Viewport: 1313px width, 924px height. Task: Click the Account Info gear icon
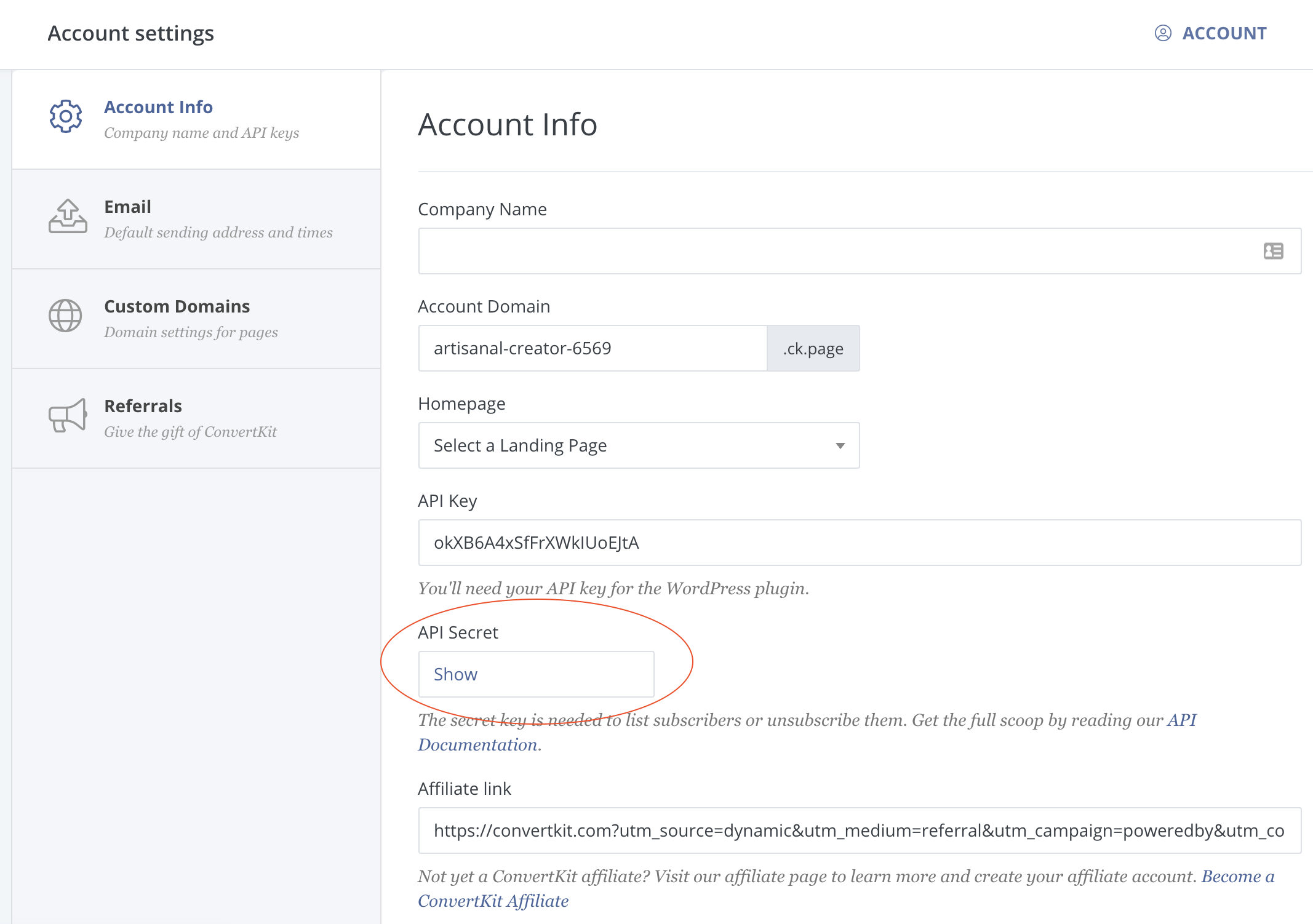[66, 116]
